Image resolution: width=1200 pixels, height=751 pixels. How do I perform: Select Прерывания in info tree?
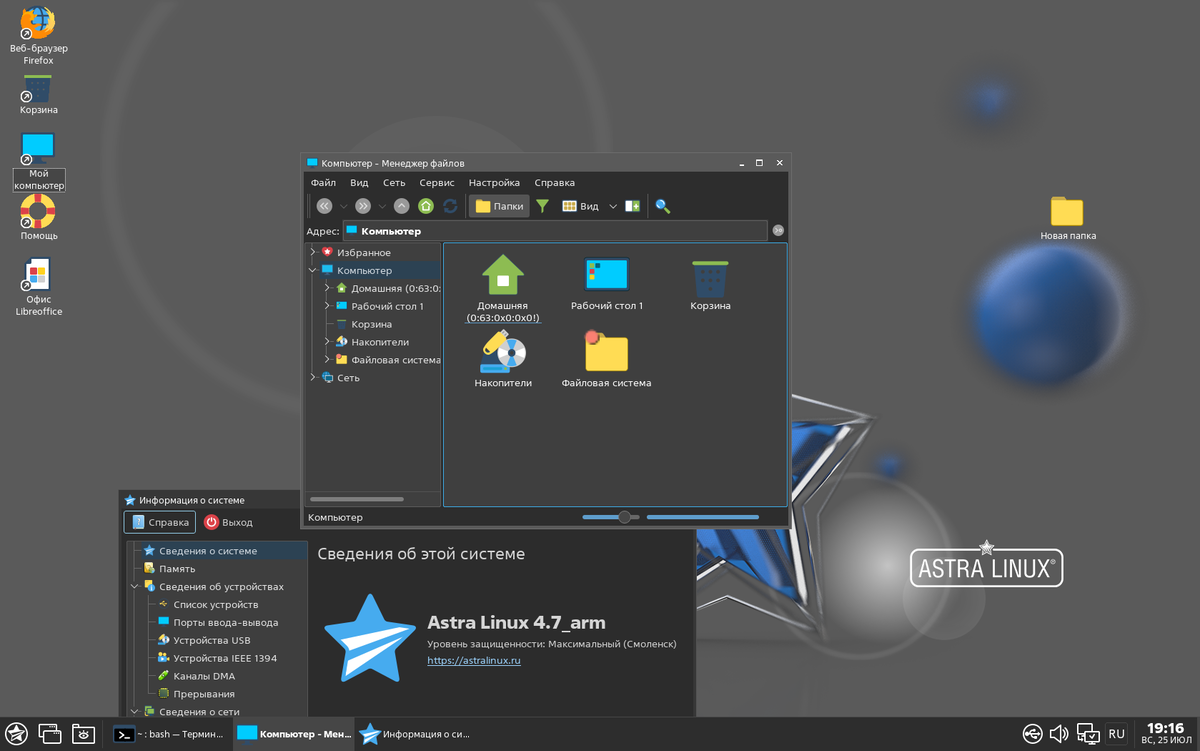point(203,695)
